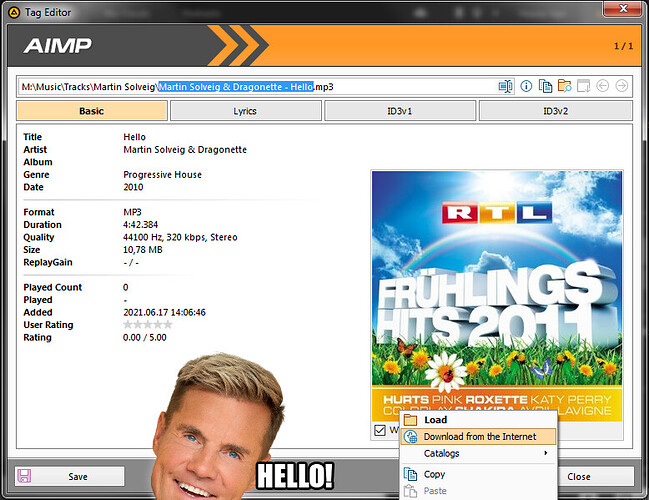Choose Paste in the context menu
The height and width of the screenshot is (500, 649).
[x=478, y=491]
